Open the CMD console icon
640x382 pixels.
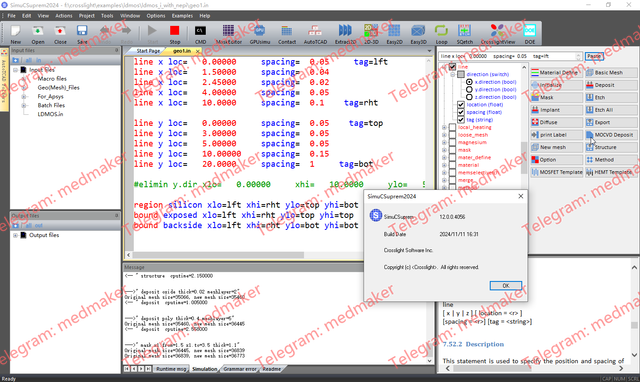200,31
